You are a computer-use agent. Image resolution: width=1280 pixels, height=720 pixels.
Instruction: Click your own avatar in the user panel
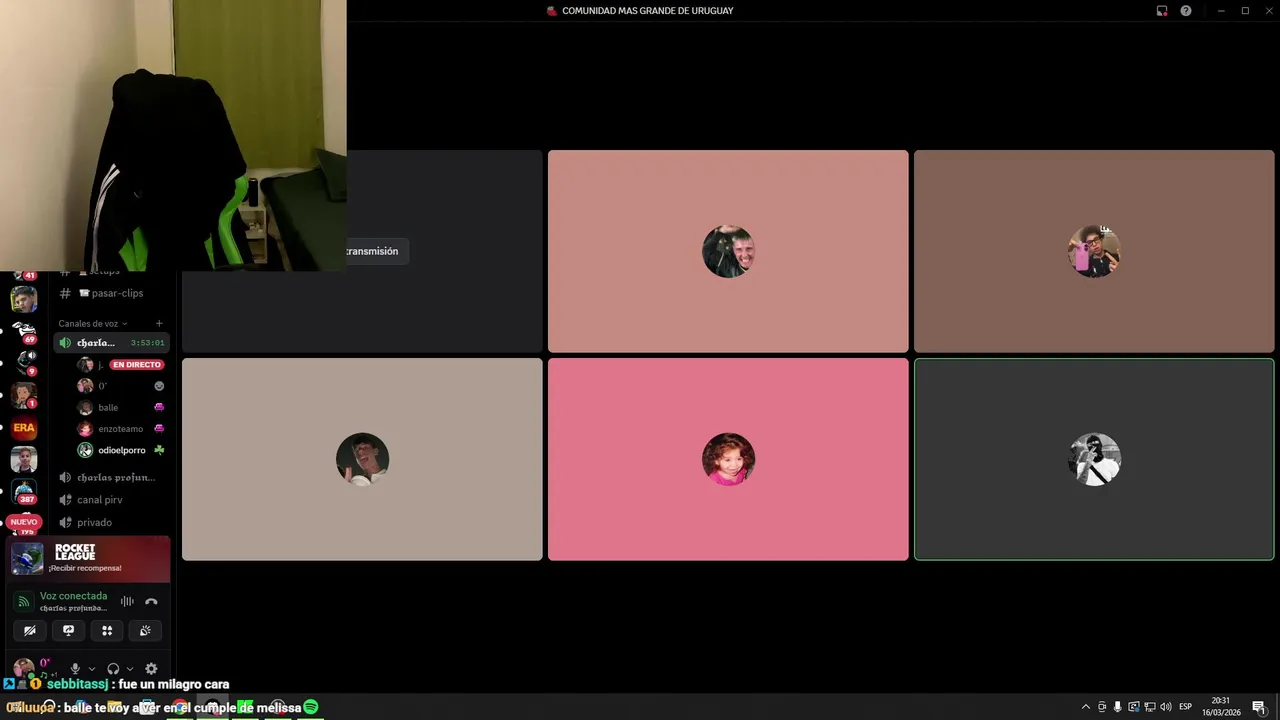pyautogui.click(x=23, y=668)
